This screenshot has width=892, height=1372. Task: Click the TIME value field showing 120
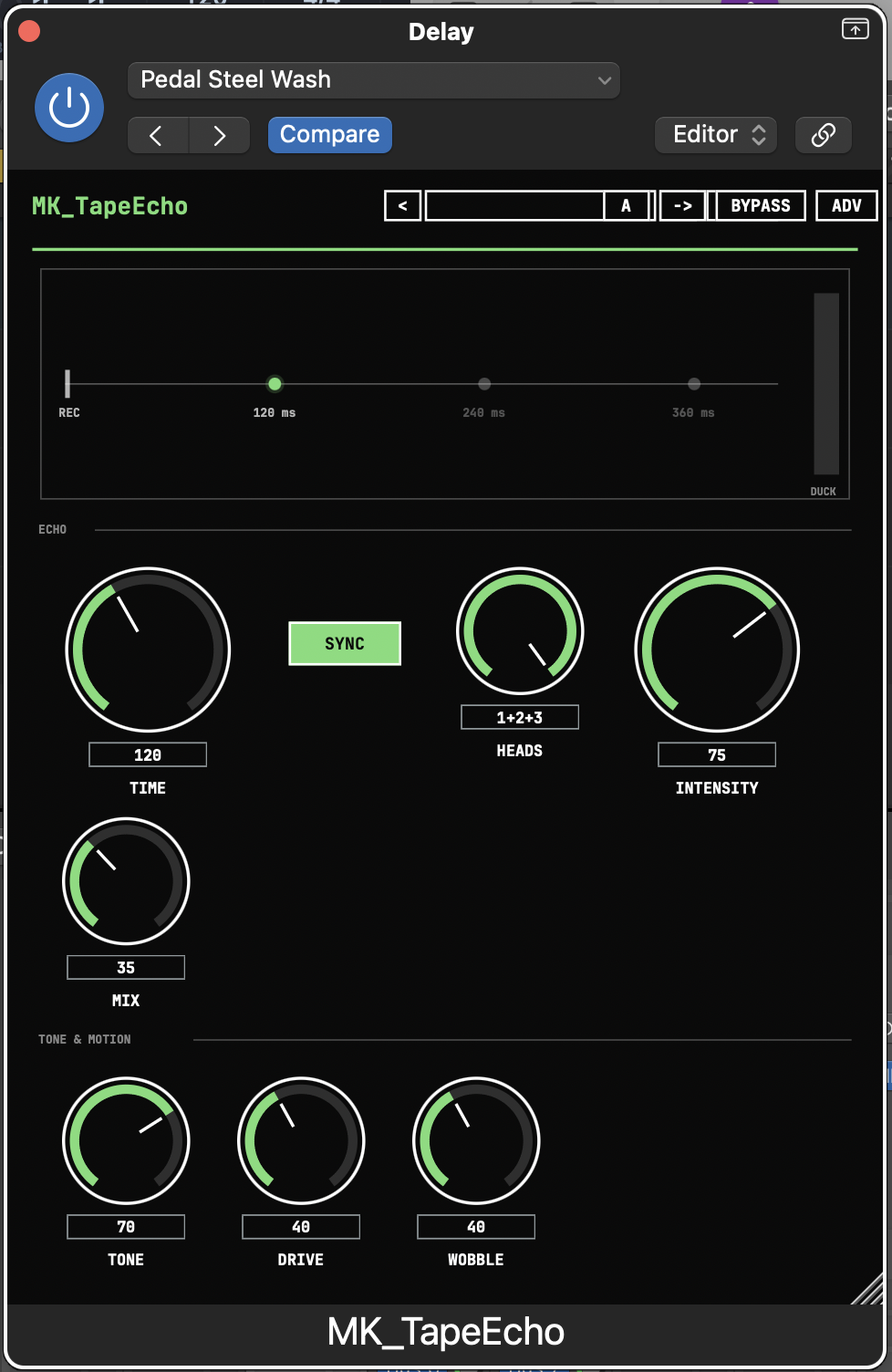tap(148, 755)
